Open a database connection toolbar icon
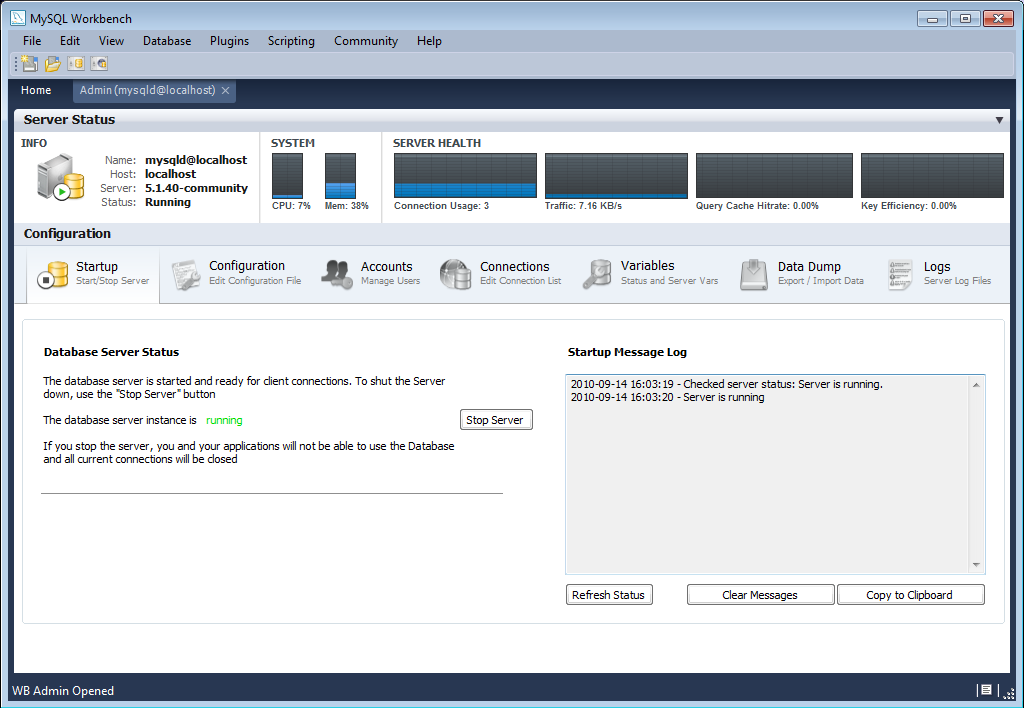Image resolution: width=1024 pixels, height=708 pixels. [76, 63]
